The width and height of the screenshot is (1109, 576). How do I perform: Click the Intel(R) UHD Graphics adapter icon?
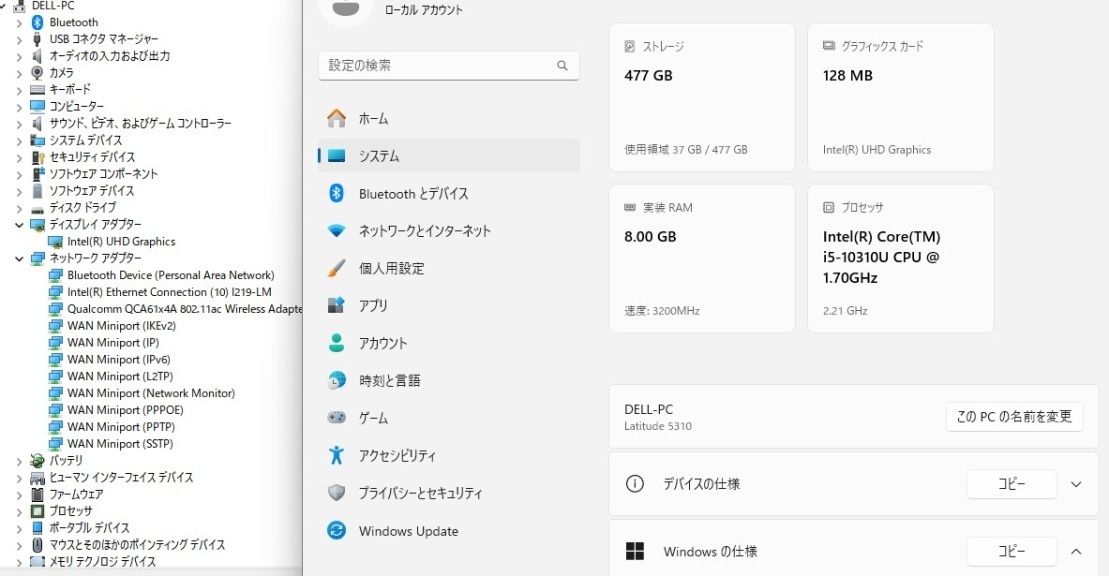tap(55, 242)
